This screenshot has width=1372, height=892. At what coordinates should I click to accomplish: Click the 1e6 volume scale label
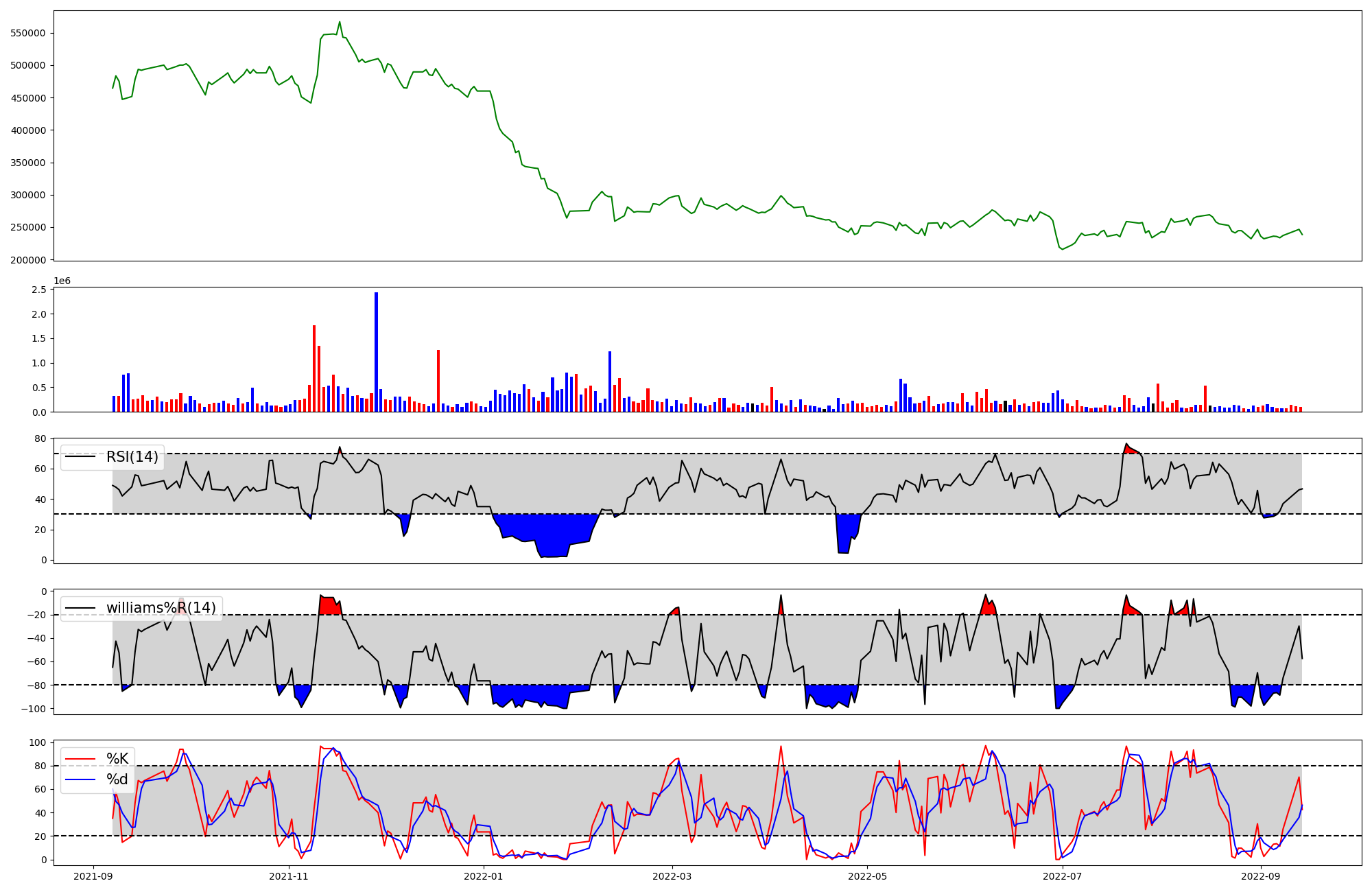62,281
